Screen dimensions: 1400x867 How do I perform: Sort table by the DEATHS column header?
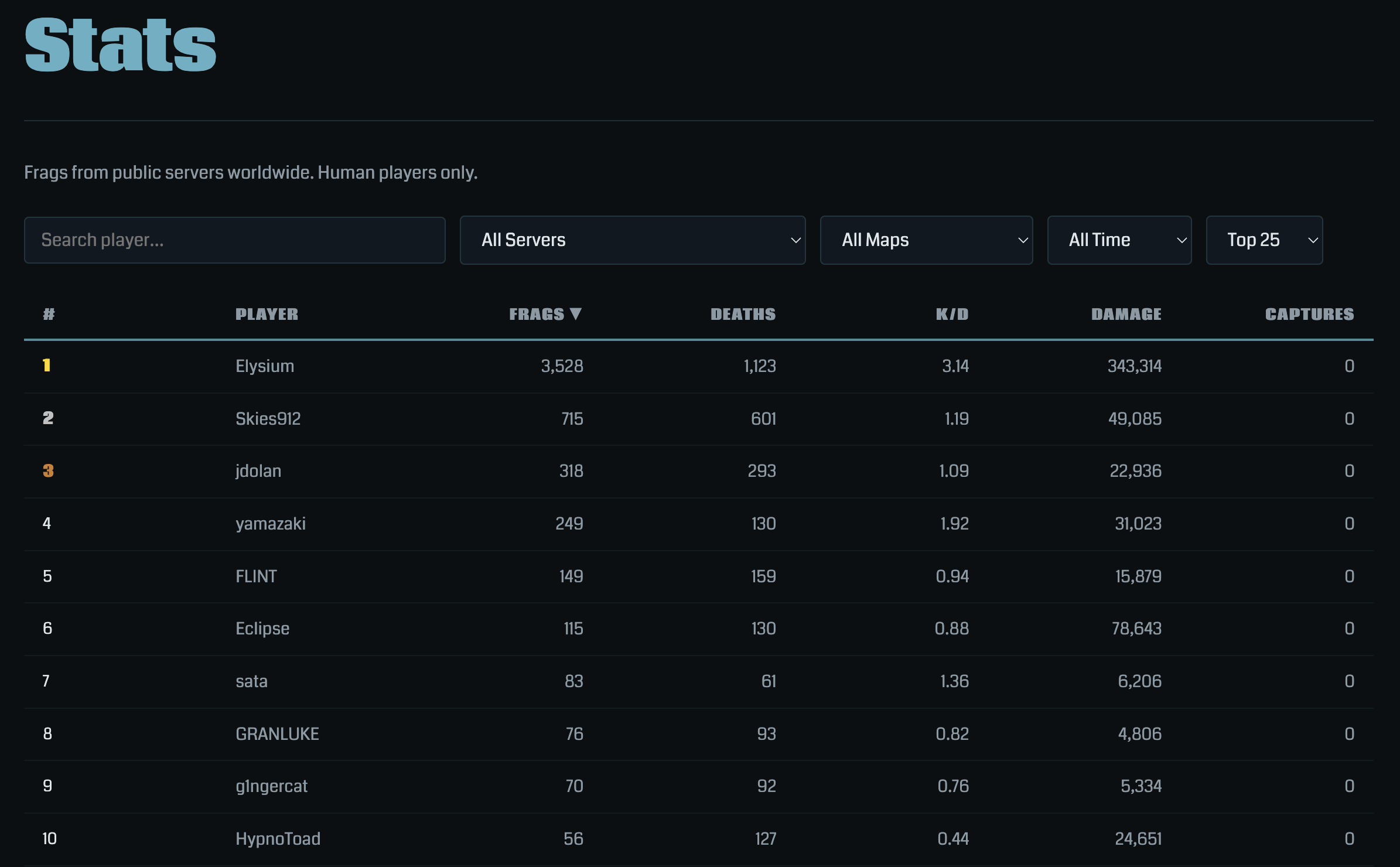(743, 315)
